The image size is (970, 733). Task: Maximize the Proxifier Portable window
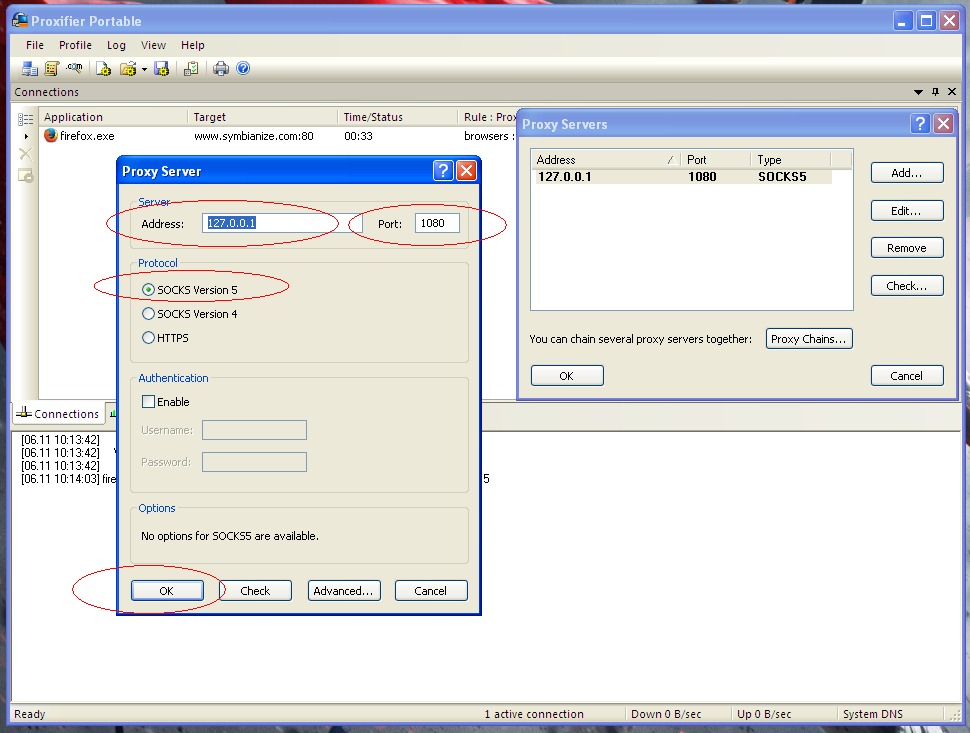tap(927, 21)
